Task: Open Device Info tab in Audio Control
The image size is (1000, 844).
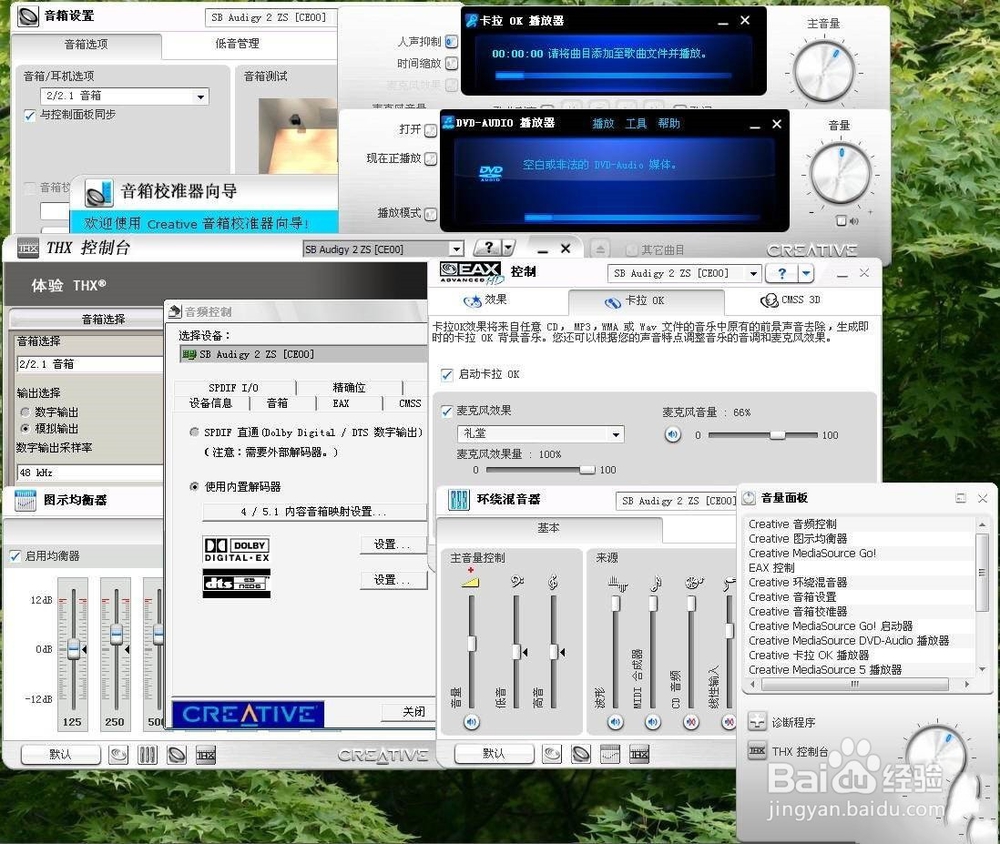Action: coord(210,403)
